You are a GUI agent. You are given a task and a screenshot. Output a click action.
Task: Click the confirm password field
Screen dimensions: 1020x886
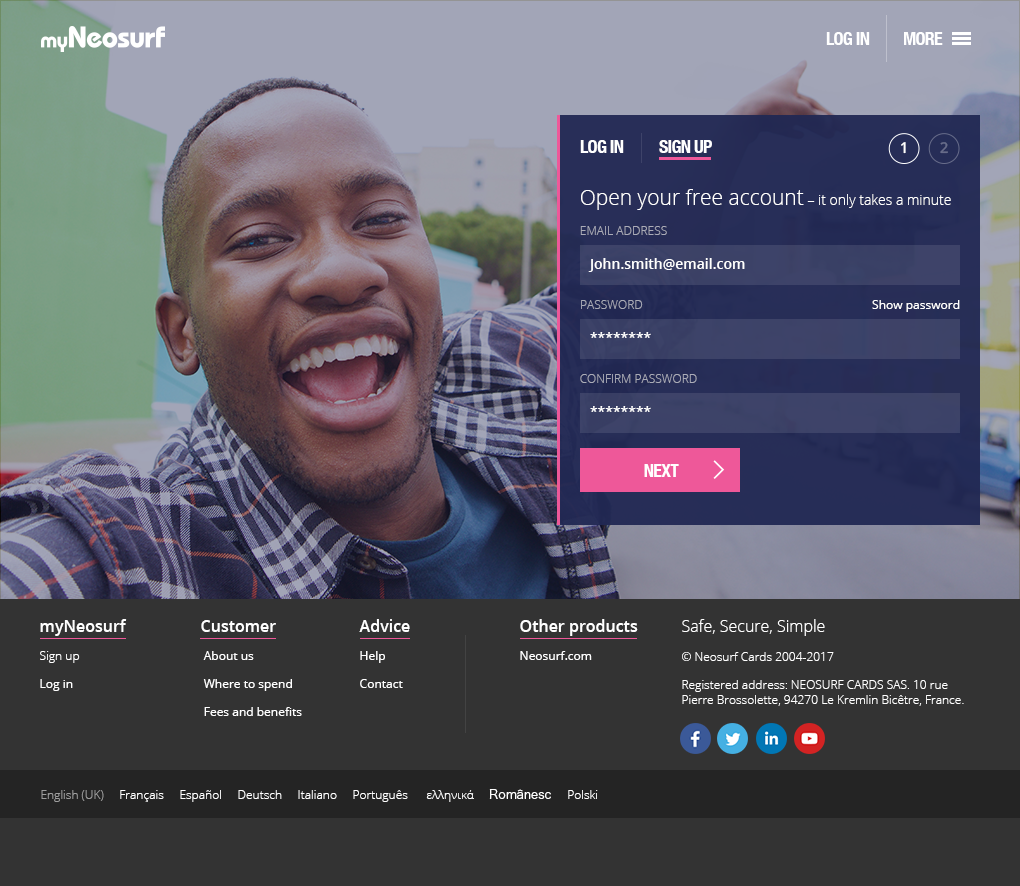pyautogui.click(x=770, y=413)
